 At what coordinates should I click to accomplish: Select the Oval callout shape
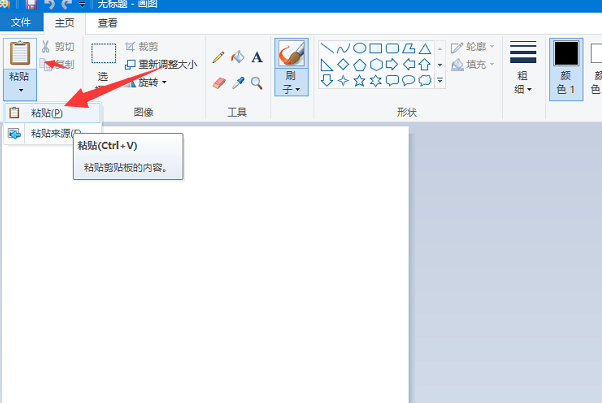coord(408,81)
